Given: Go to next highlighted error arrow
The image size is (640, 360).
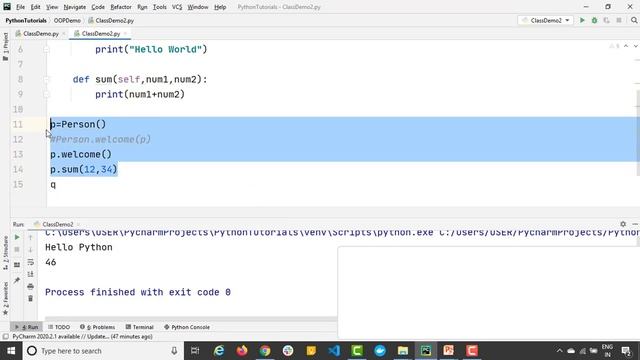Looking at the screenshot, I should click(636, 46).
